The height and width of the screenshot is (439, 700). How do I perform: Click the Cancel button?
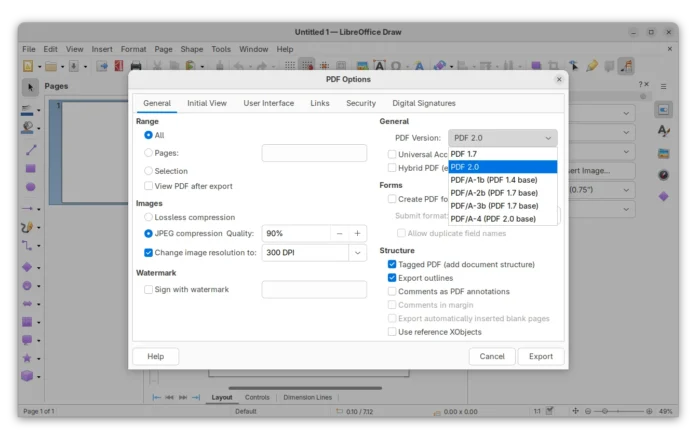492,356
